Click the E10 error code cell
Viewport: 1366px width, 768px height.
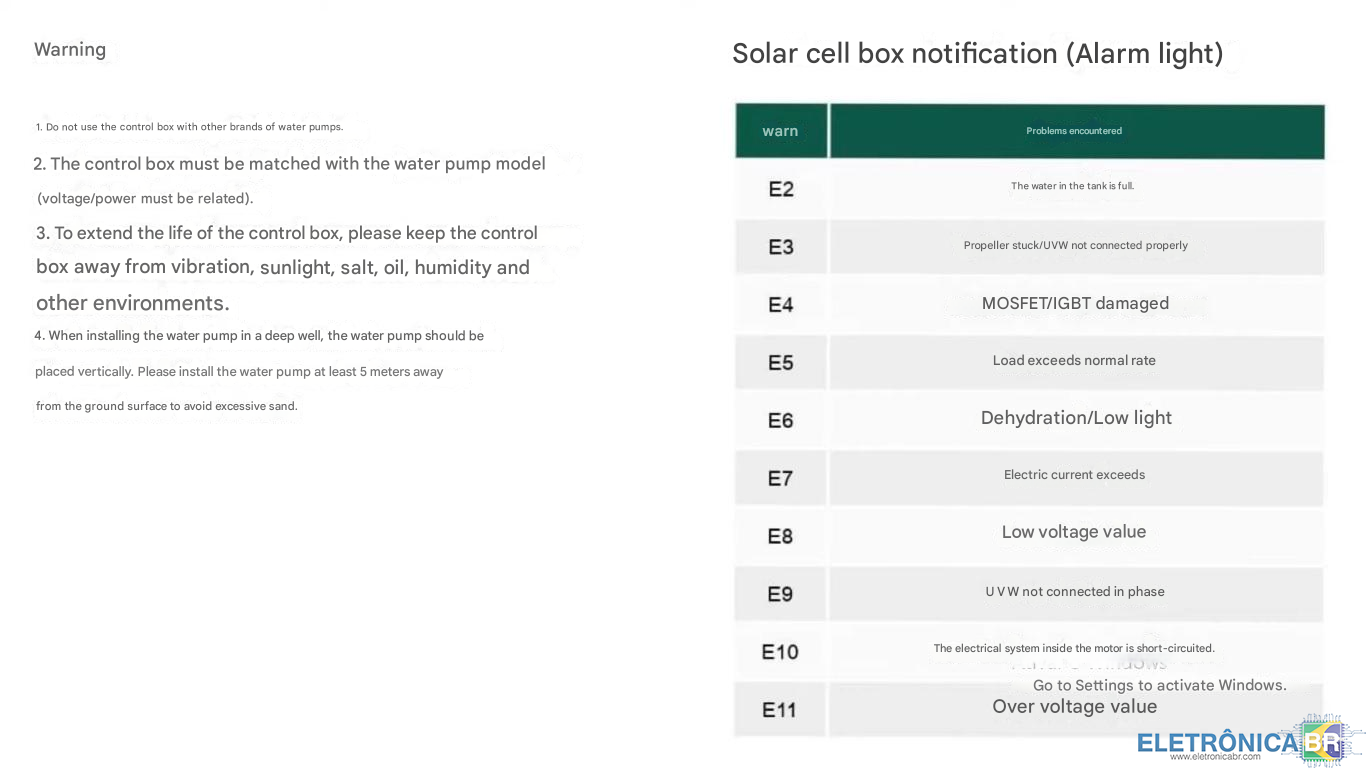click(x=780, y=652)
